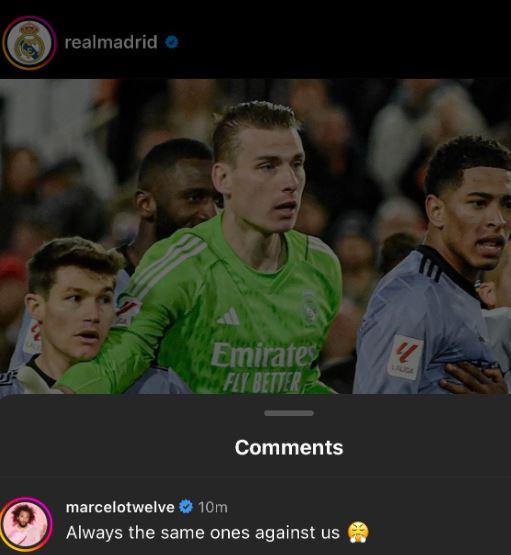Click the Comments header
511x555 pixels.
coord(289,447)
